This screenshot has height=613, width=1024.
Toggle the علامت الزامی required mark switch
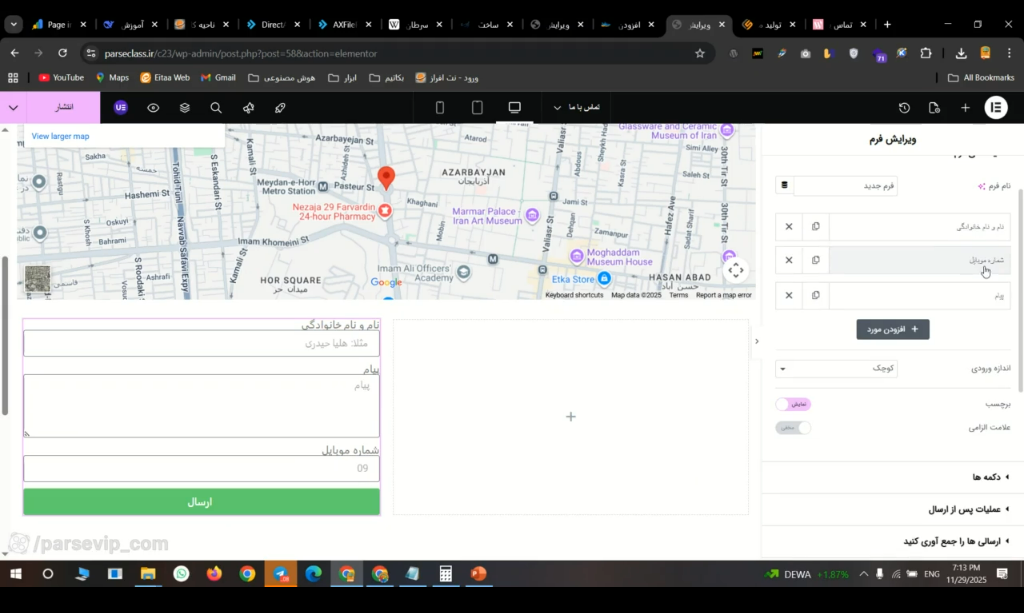tap(793, 428)
